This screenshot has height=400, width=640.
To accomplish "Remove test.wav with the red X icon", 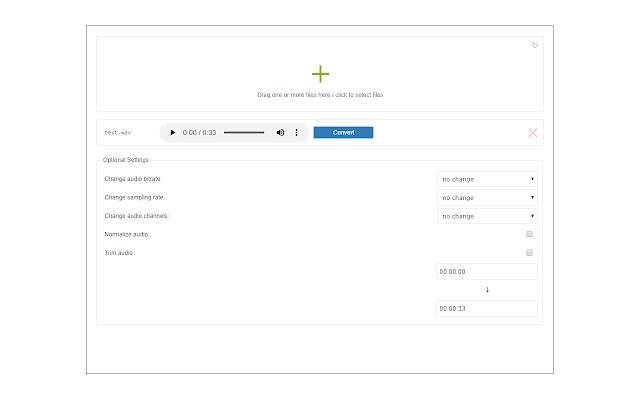I will coord(532,132).
